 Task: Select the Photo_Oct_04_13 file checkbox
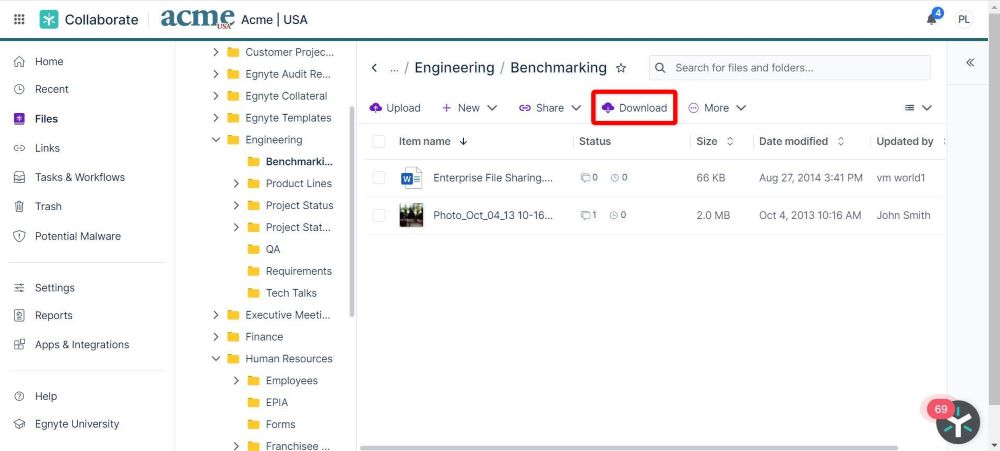tap(379, 216)
